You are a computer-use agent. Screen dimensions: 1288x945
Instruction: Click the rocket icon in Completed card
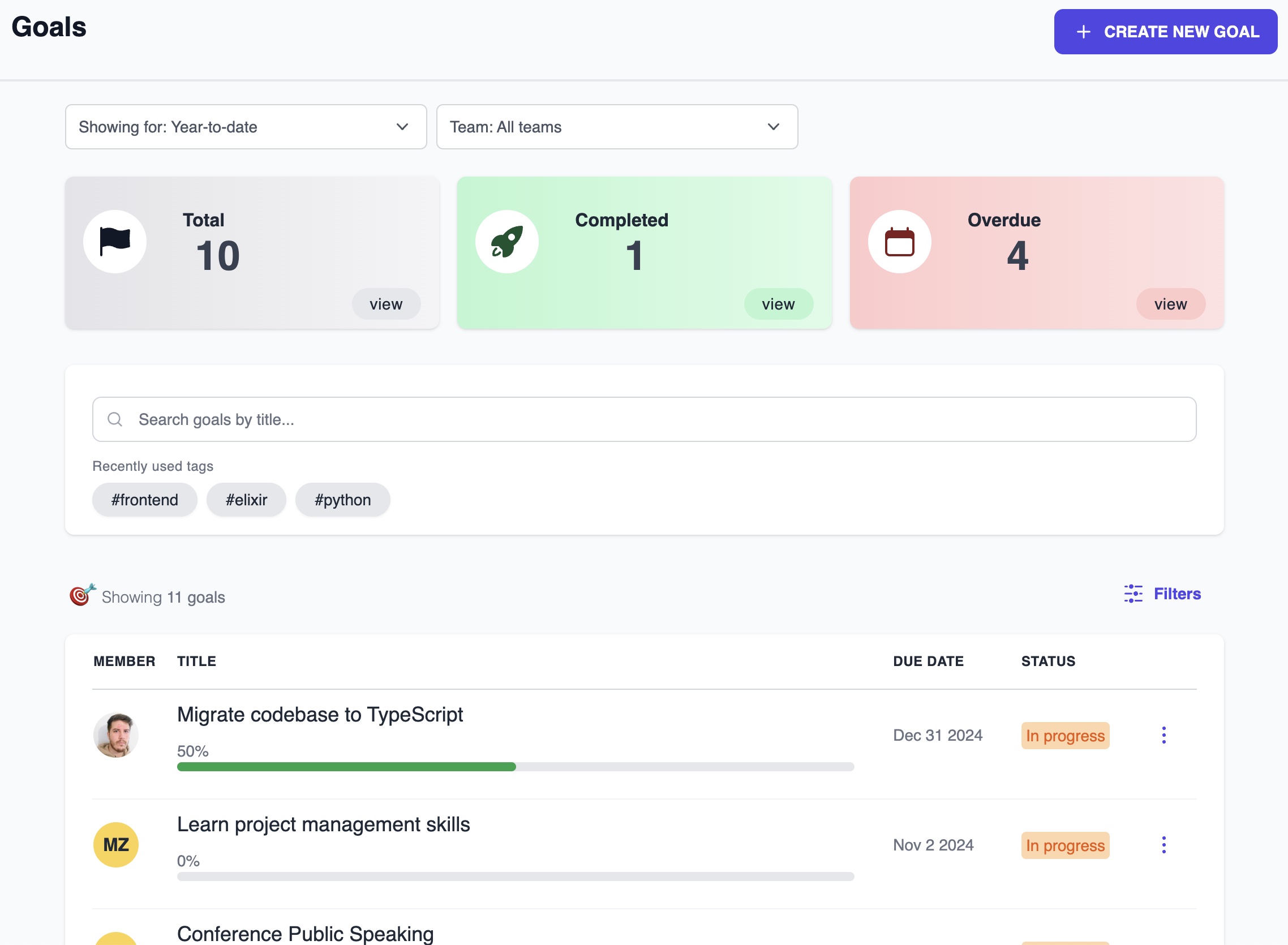coord(506,242)
